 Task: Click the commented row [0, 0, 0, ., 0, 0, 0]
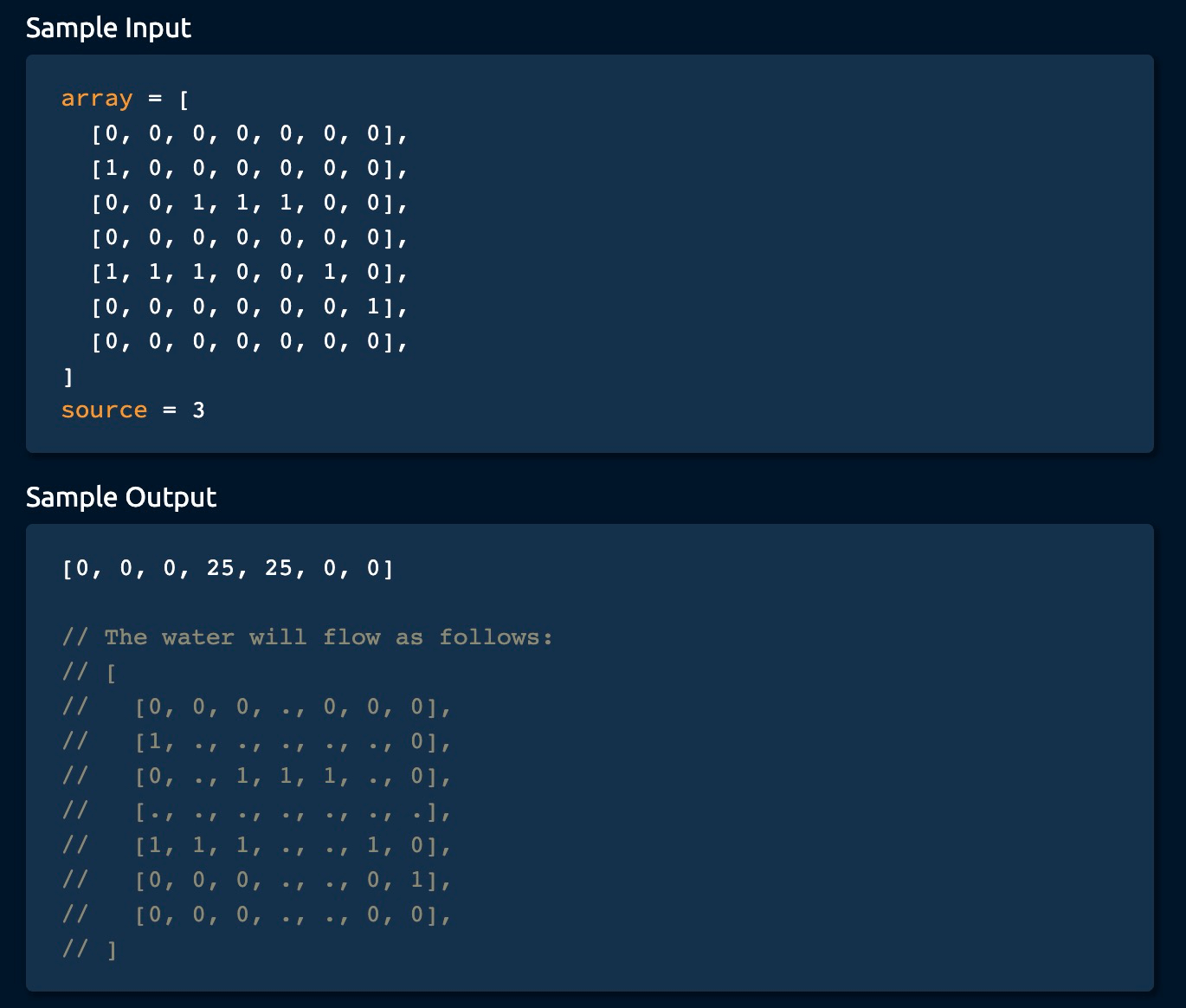coord(293,707)
